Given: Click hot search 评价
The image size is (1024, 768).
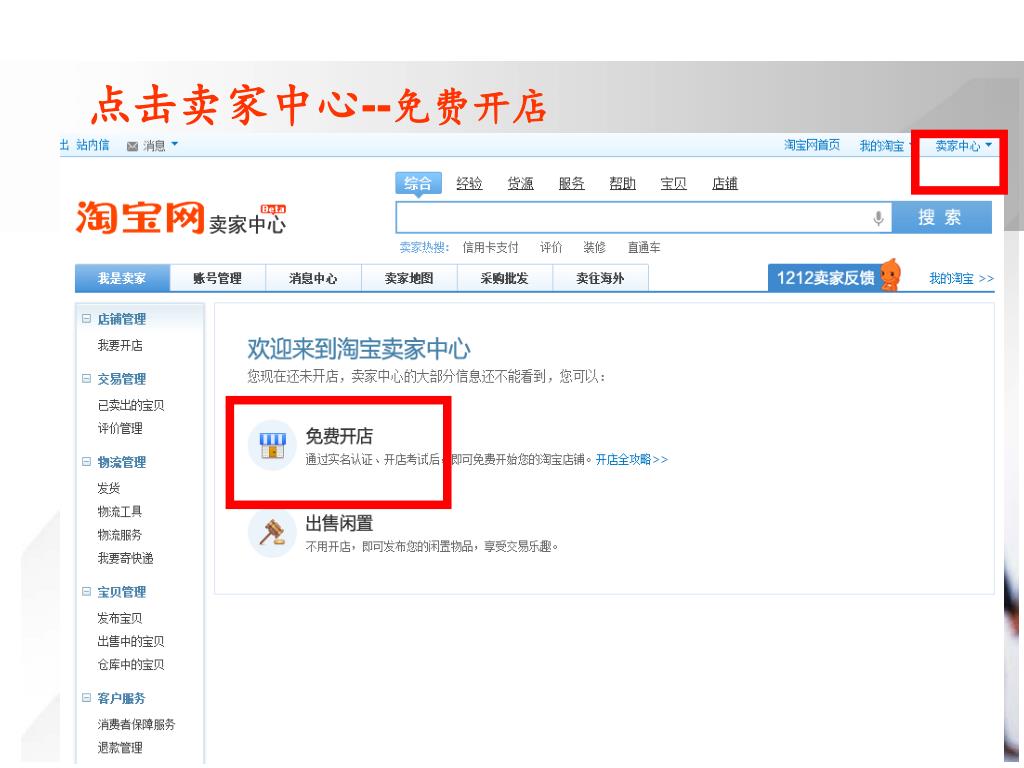Looking at the screenshot, I should pos(551,248).
